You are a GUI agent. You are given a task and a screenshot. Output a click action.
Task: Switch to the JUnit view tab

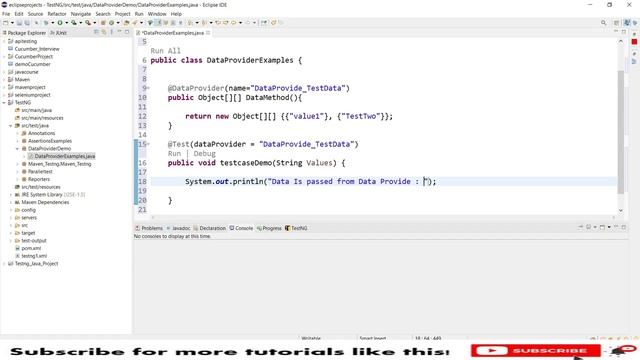(x=58, y=33)
